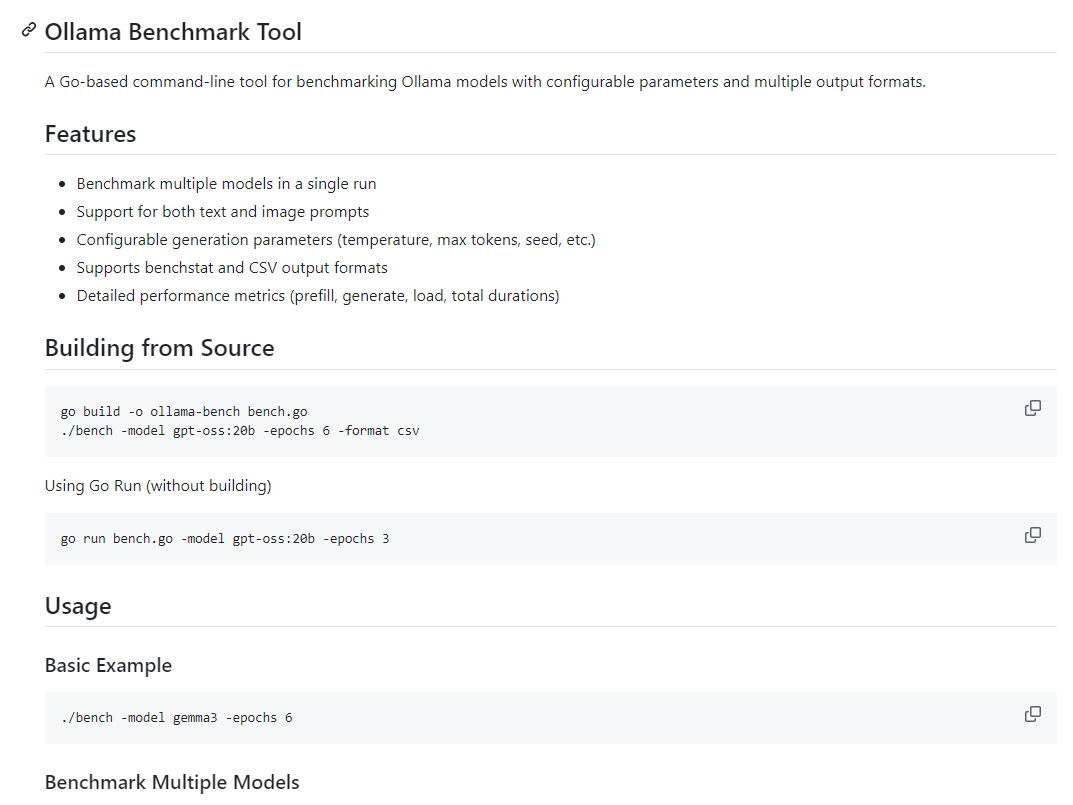Copy the go run bench.go command
This screenshot has height=805, width=1073.
(1033, 535)
